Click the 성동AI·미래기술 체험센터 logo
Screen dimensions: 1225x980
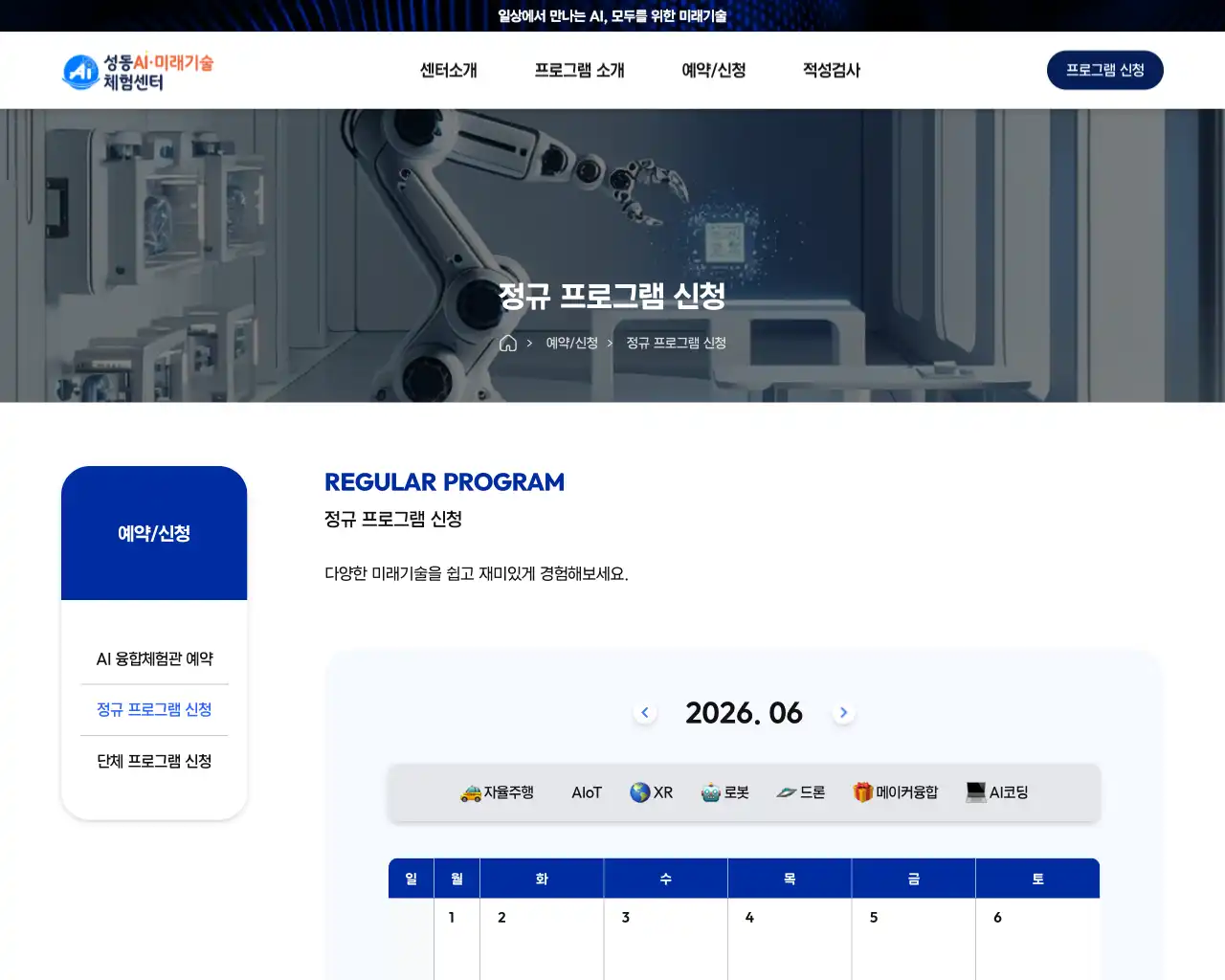tap(138, 72)
